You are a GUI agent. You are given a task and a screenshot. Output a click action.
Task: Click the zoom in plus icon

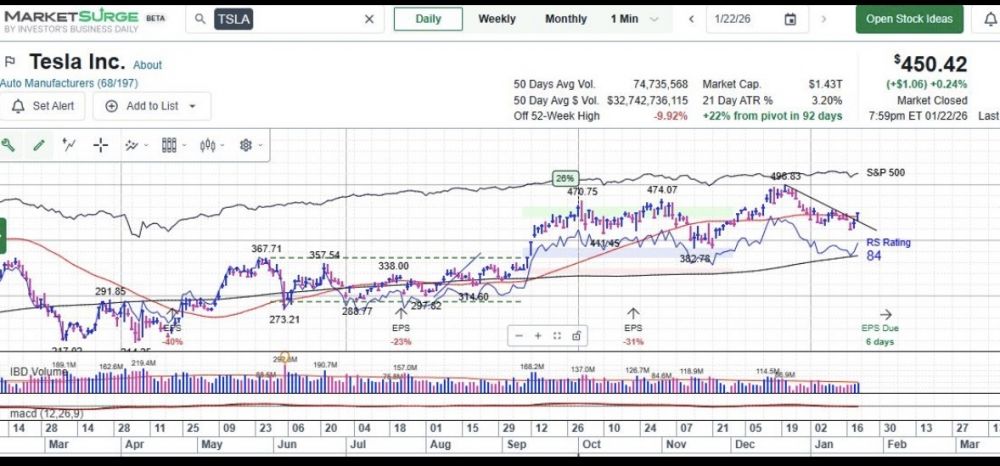pyautogui.click(x=538, y=336)
